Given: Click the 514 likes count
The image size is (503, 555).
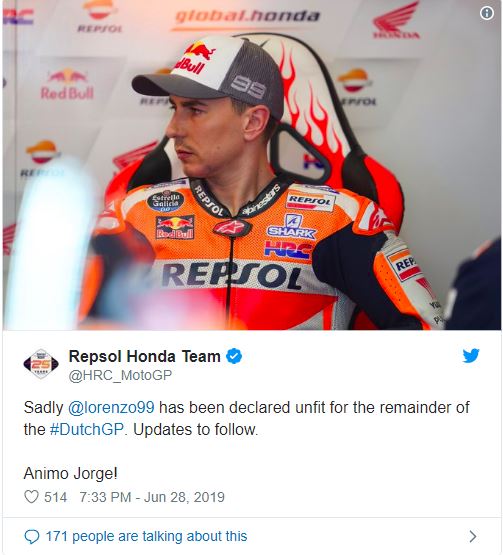Looking at the screenshot, I should (55, 497).
